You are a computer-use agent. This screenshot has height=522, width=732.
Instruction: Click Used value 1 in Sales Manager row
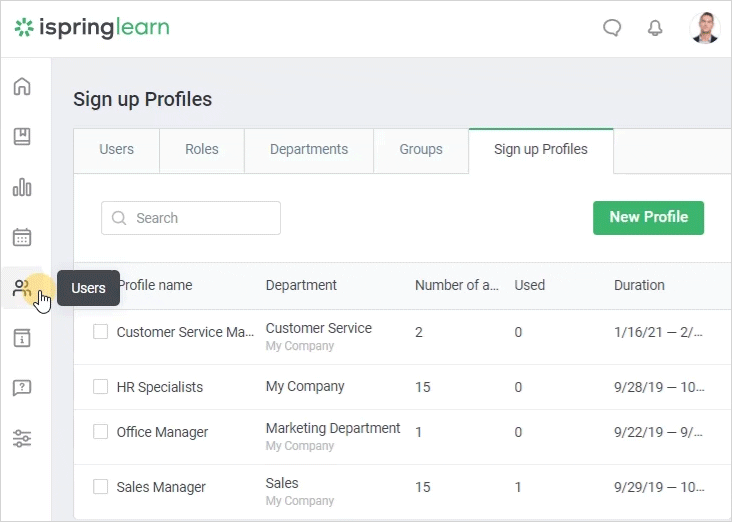pos(518,487)
